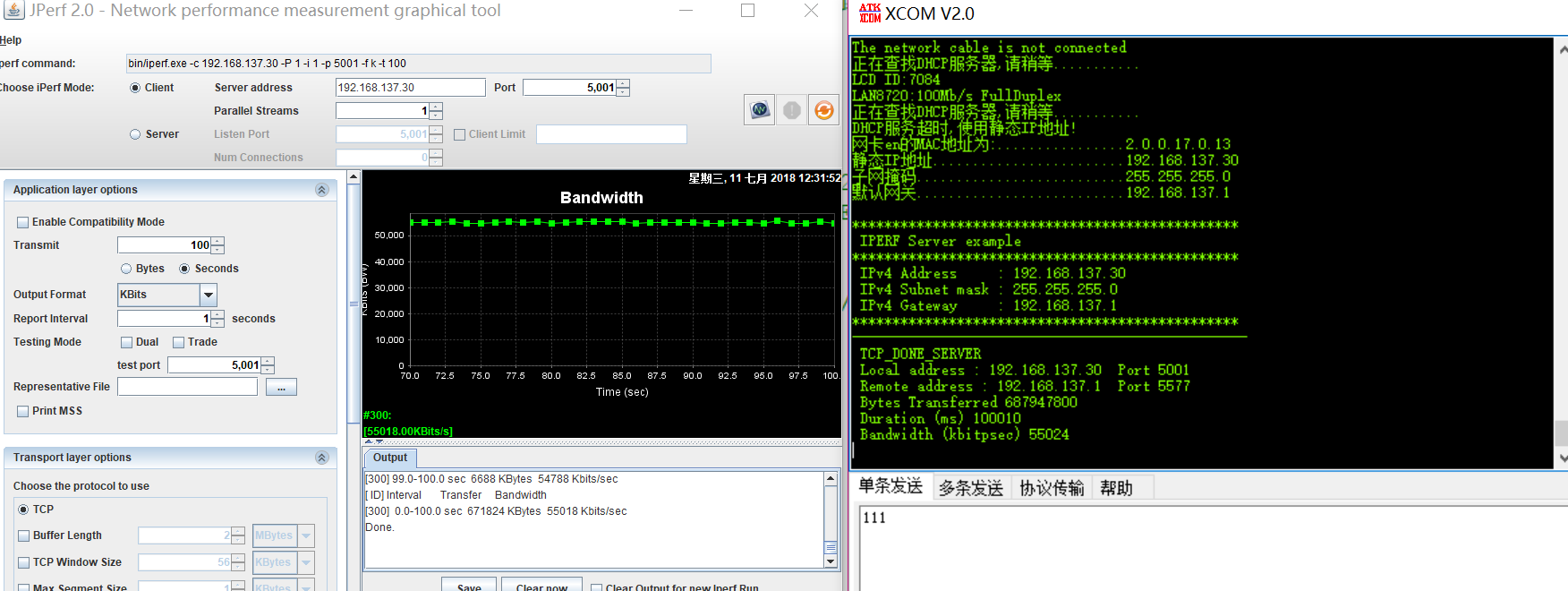This screenshot has height=591, width=1568.
Task: Toggle Clear Output for new Iperf Run
Action: [597, 588]
